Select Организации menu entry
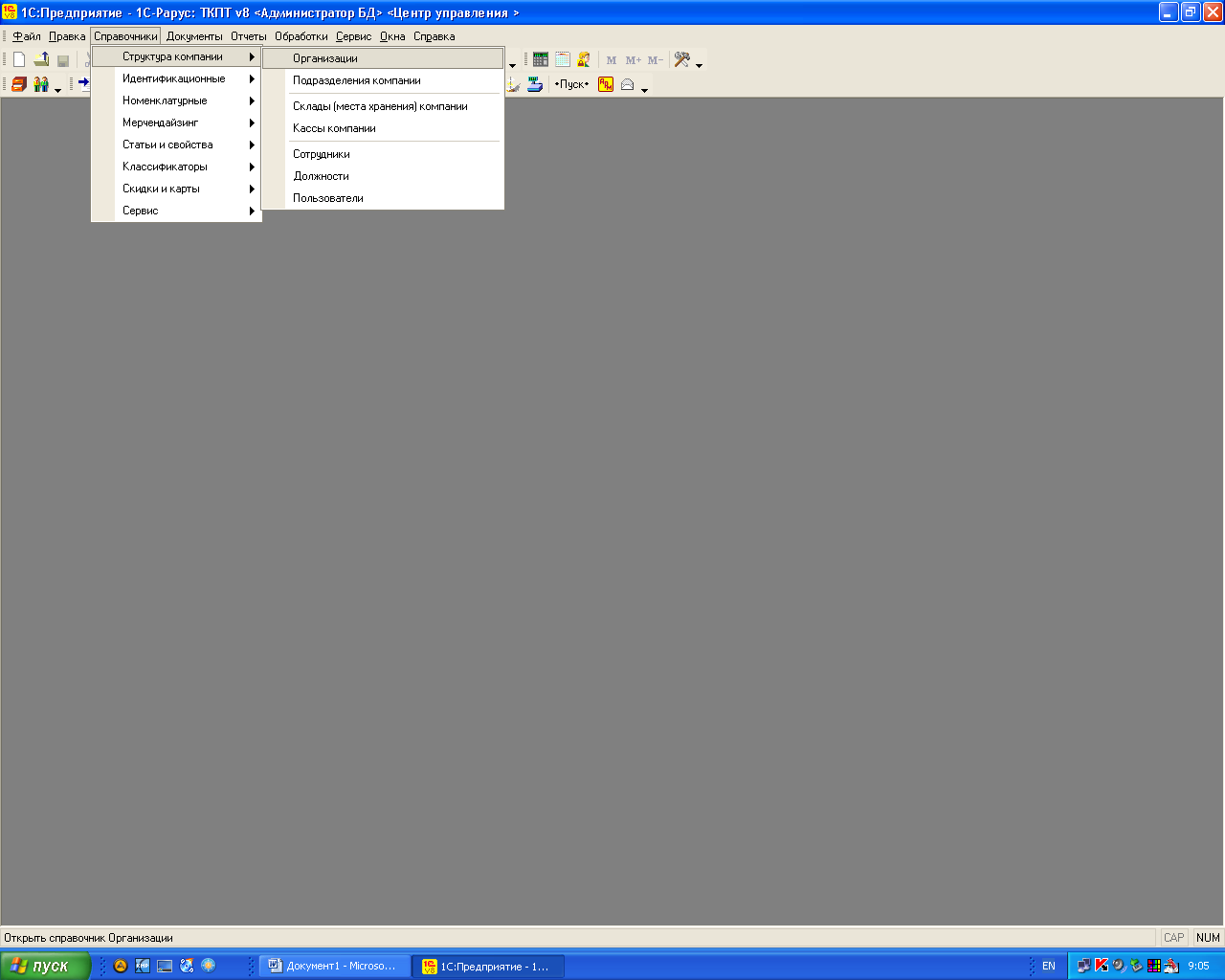The width and height of the screenshot is (1225, 980). (383, 58)
